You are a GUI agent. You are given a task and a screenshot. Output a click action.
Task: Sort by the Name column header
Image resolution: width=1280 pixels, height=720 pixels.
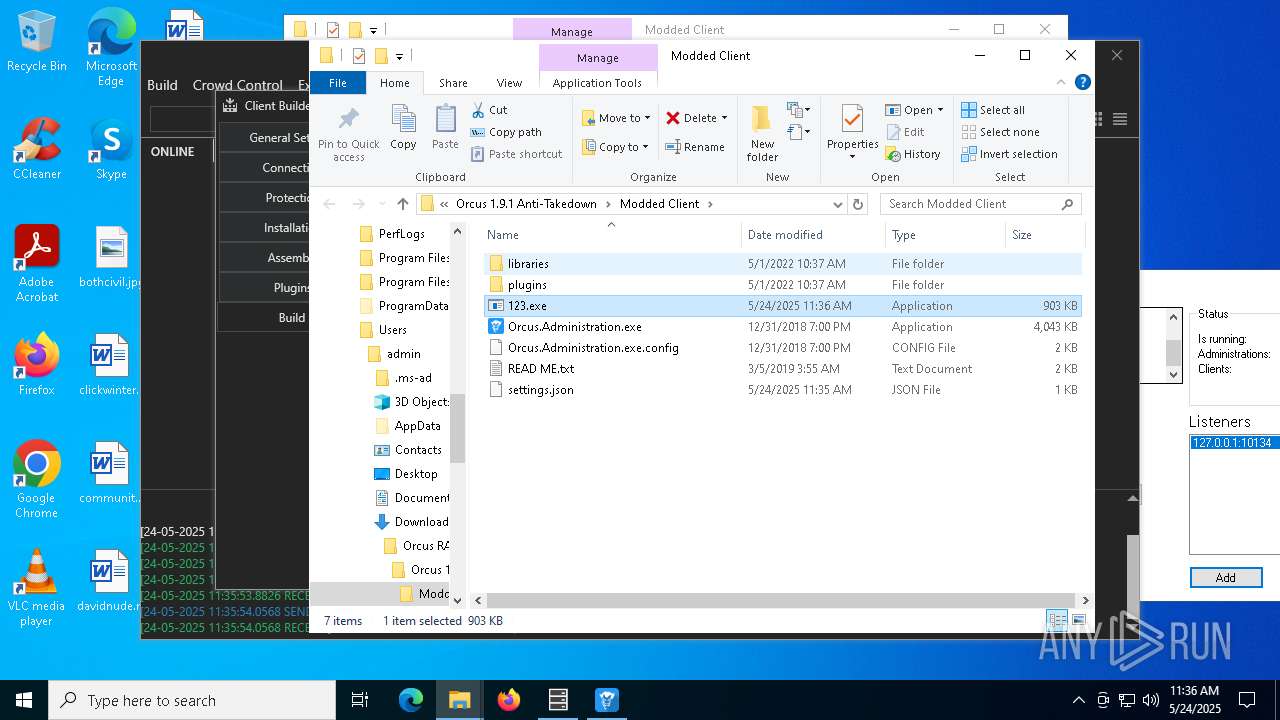tap(611, 235)
